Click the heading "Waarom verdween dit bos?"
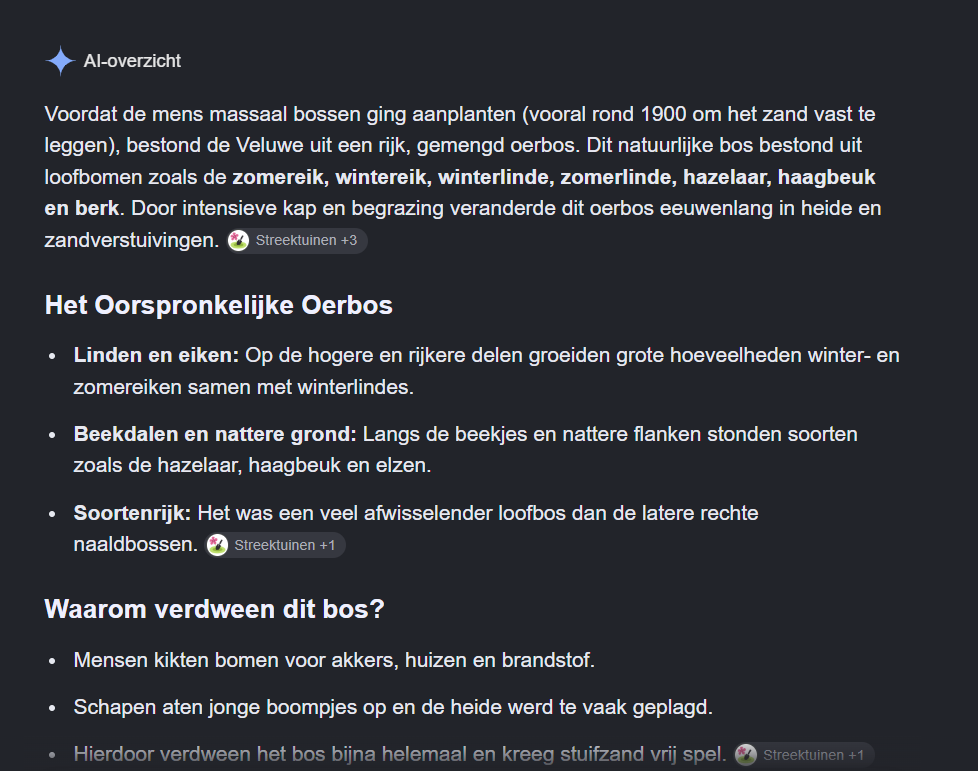 coord(215,609)
